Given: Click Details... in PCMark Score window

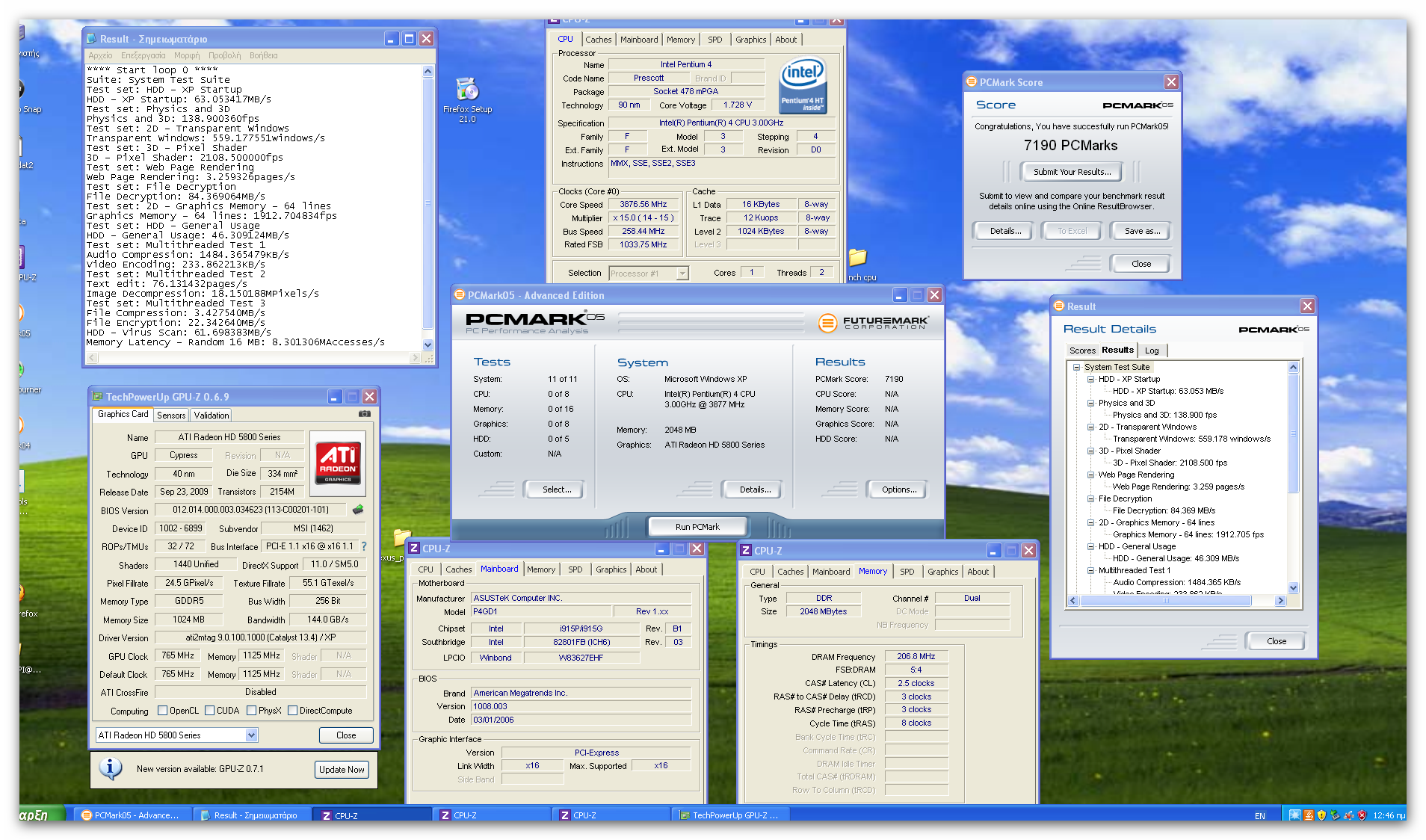Looking at the screenshot, I should 1004,231.
